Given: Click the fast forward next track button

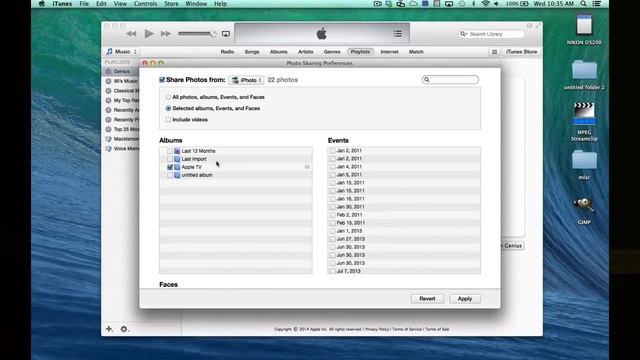Looking at the screenshot, I should [165, 34].
